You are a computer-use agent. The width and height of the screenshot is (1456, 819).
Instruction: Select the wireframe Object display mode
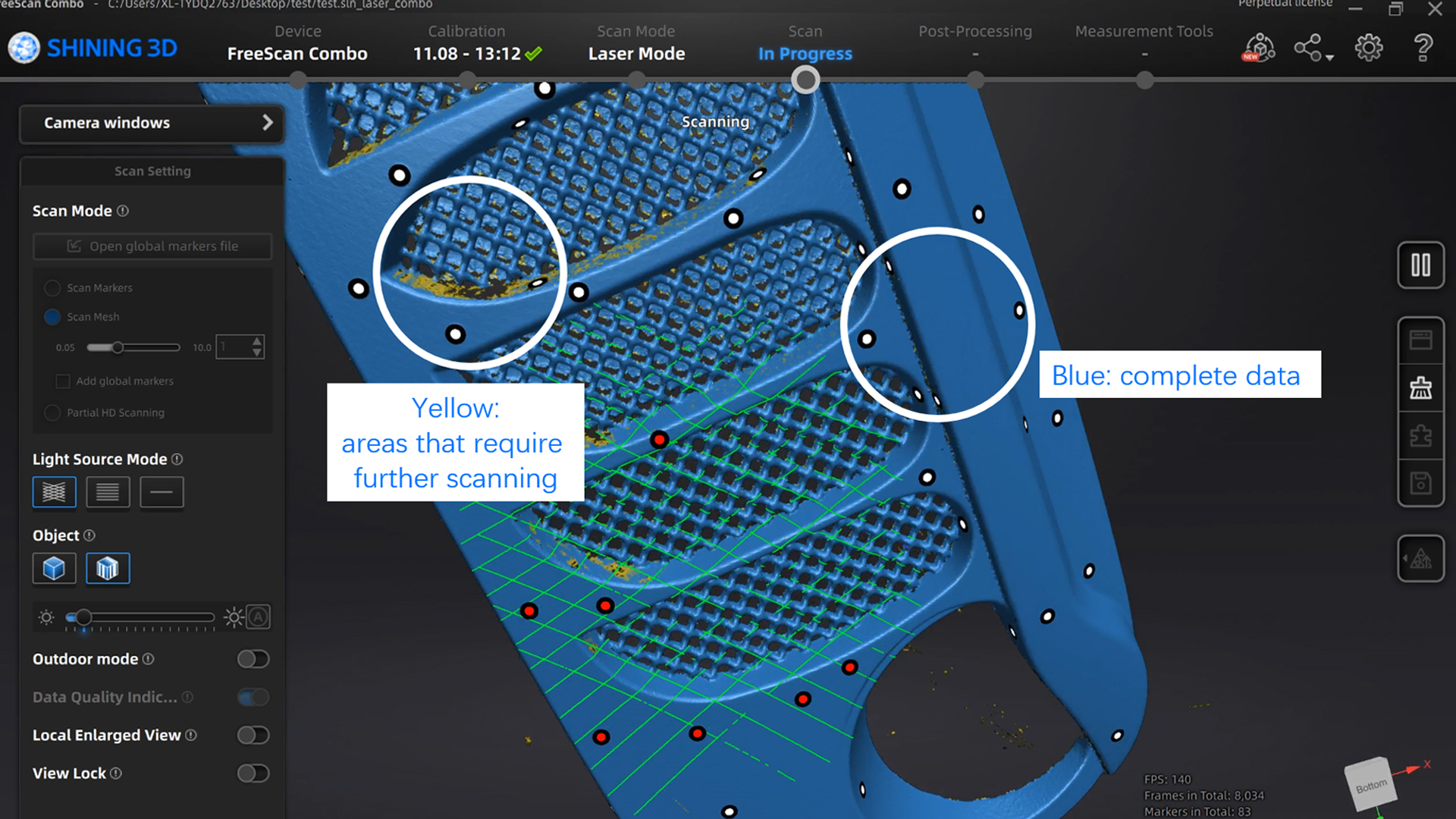pyautogui.click(x=108, y=567)
